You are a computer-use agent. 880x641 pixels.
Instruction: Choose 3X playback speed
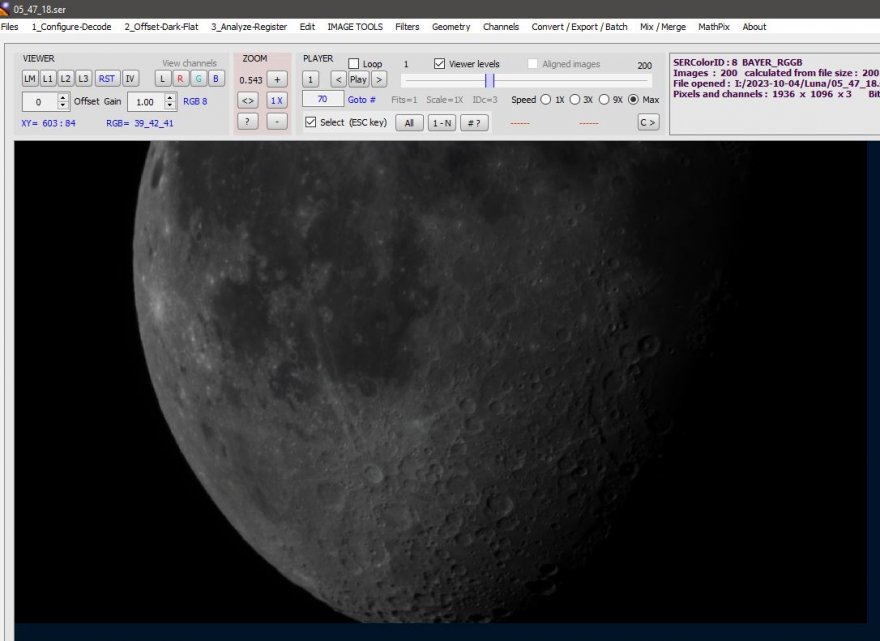coord(575,99)
